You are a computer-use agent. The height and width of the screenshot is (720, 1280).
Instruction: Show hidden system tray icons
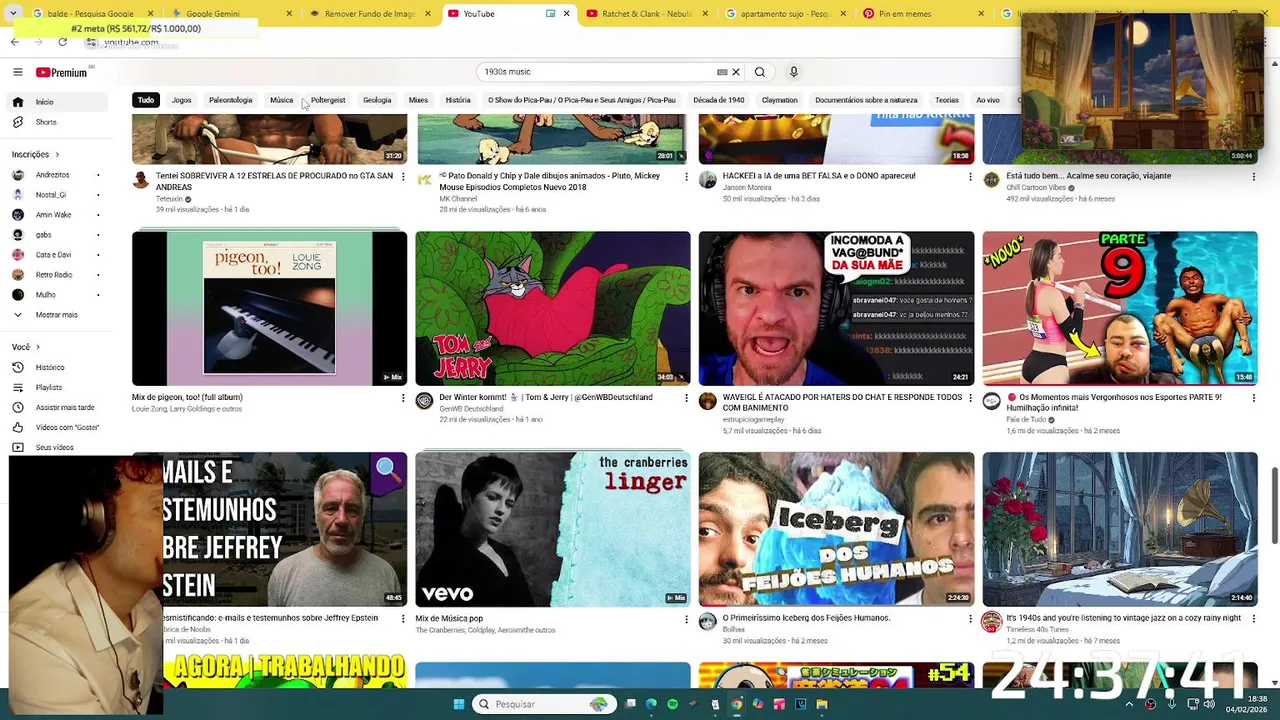(x=1129, y=704)
